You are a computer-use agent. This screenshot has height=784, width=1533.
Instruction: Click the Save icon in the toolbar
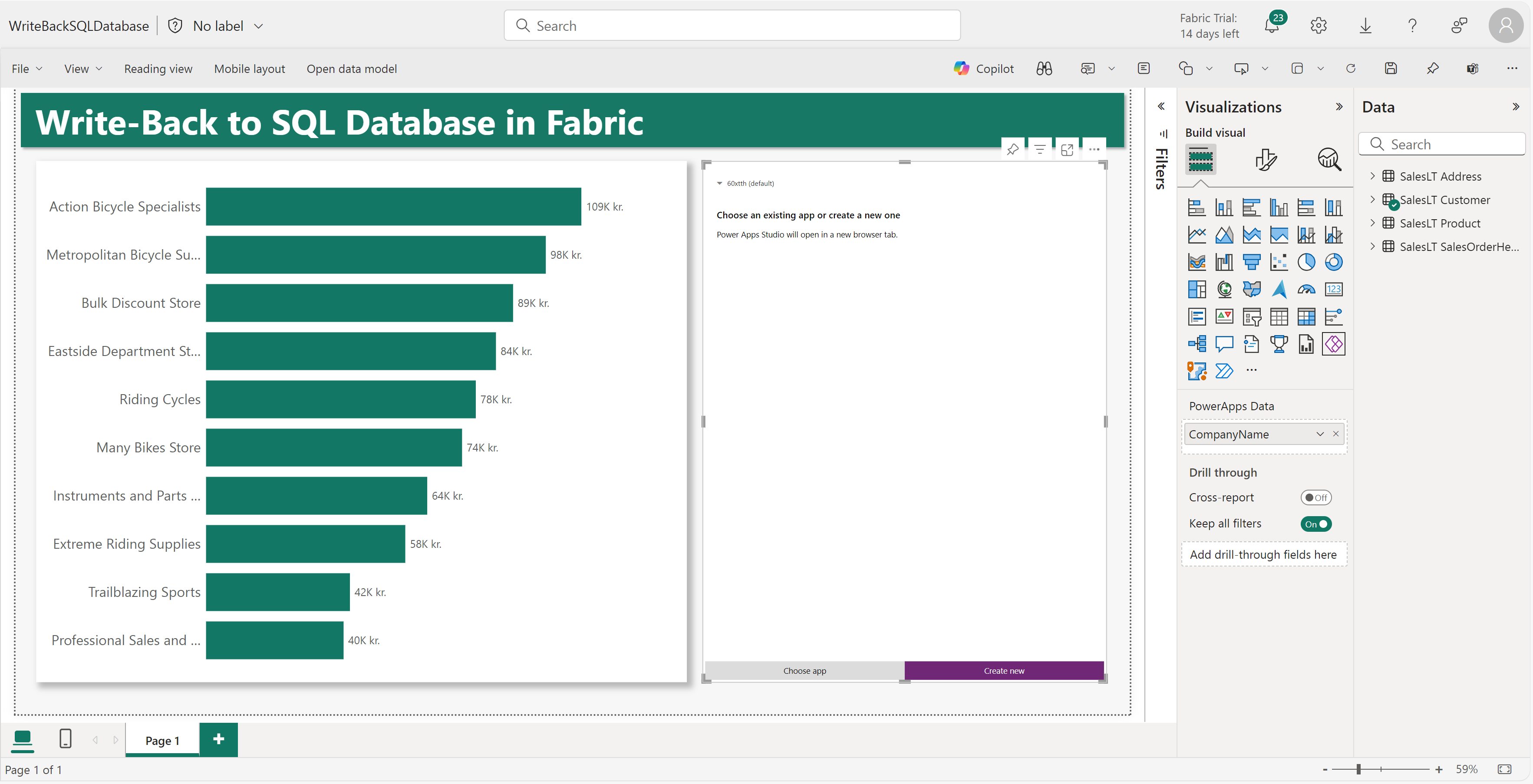[1391, 69]
